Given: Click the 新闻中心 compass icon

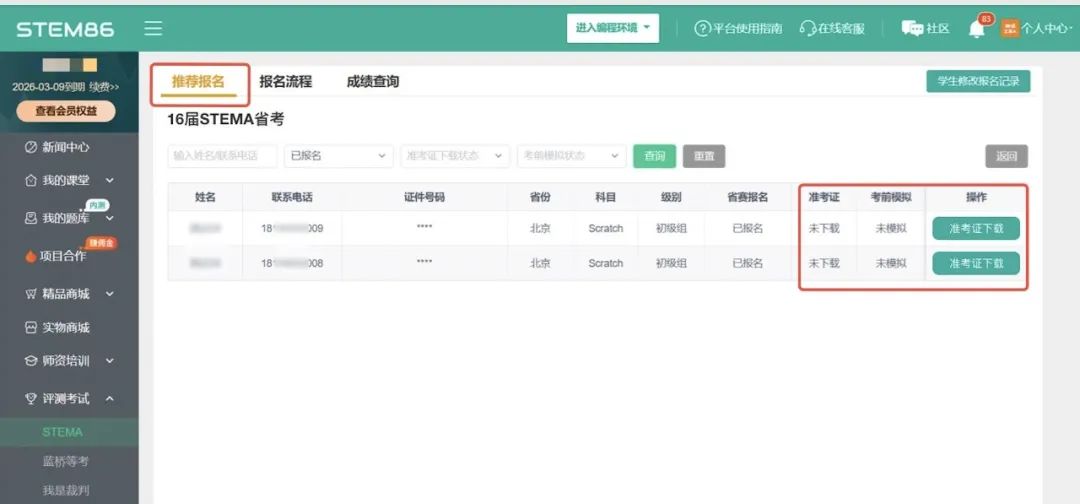Looking at the screenshot, I should [x=30, y=147].
